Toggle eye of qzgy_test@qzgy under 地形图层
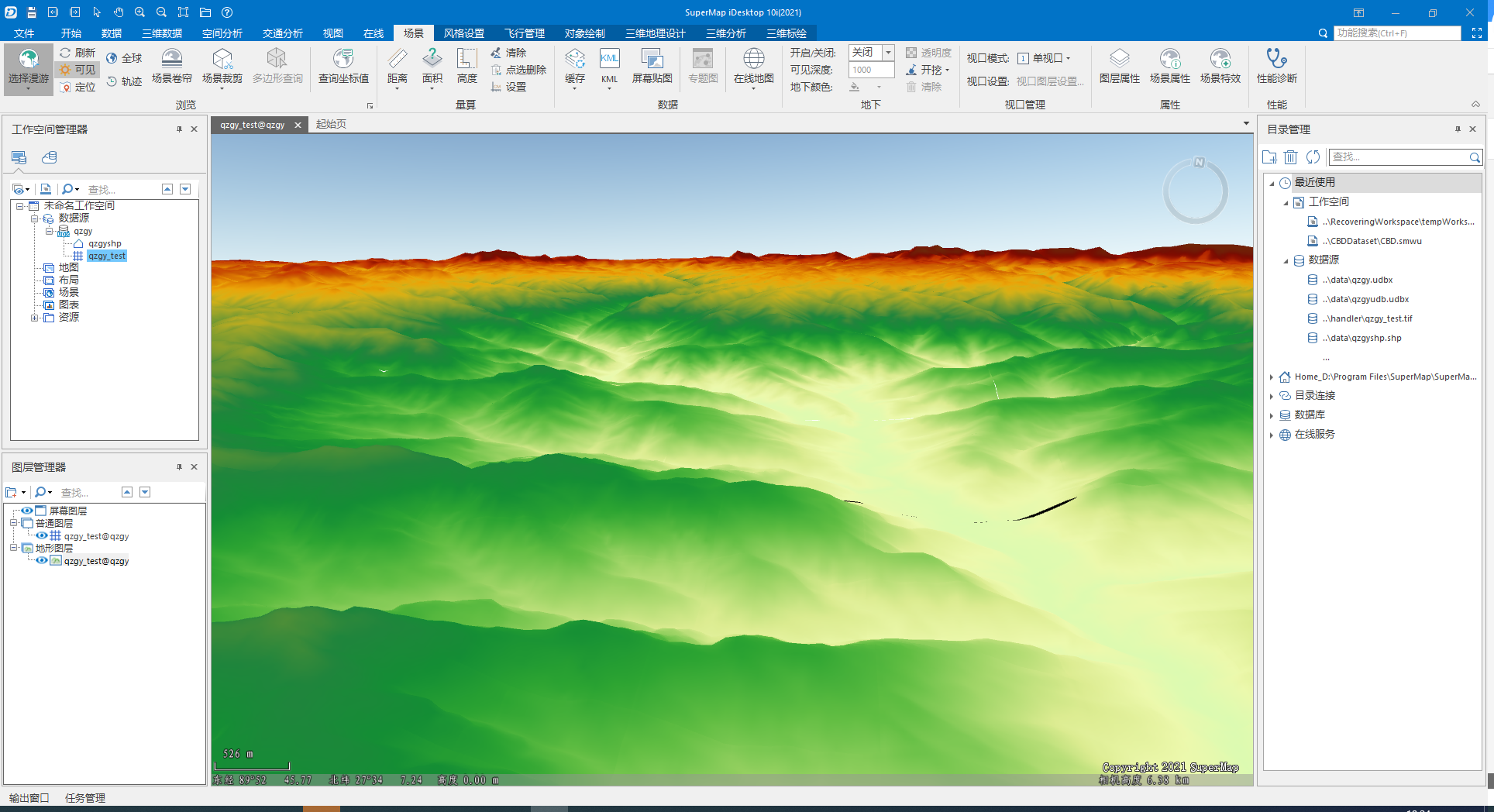Screen dimensions: 1494x812 (x=42, y=560)
